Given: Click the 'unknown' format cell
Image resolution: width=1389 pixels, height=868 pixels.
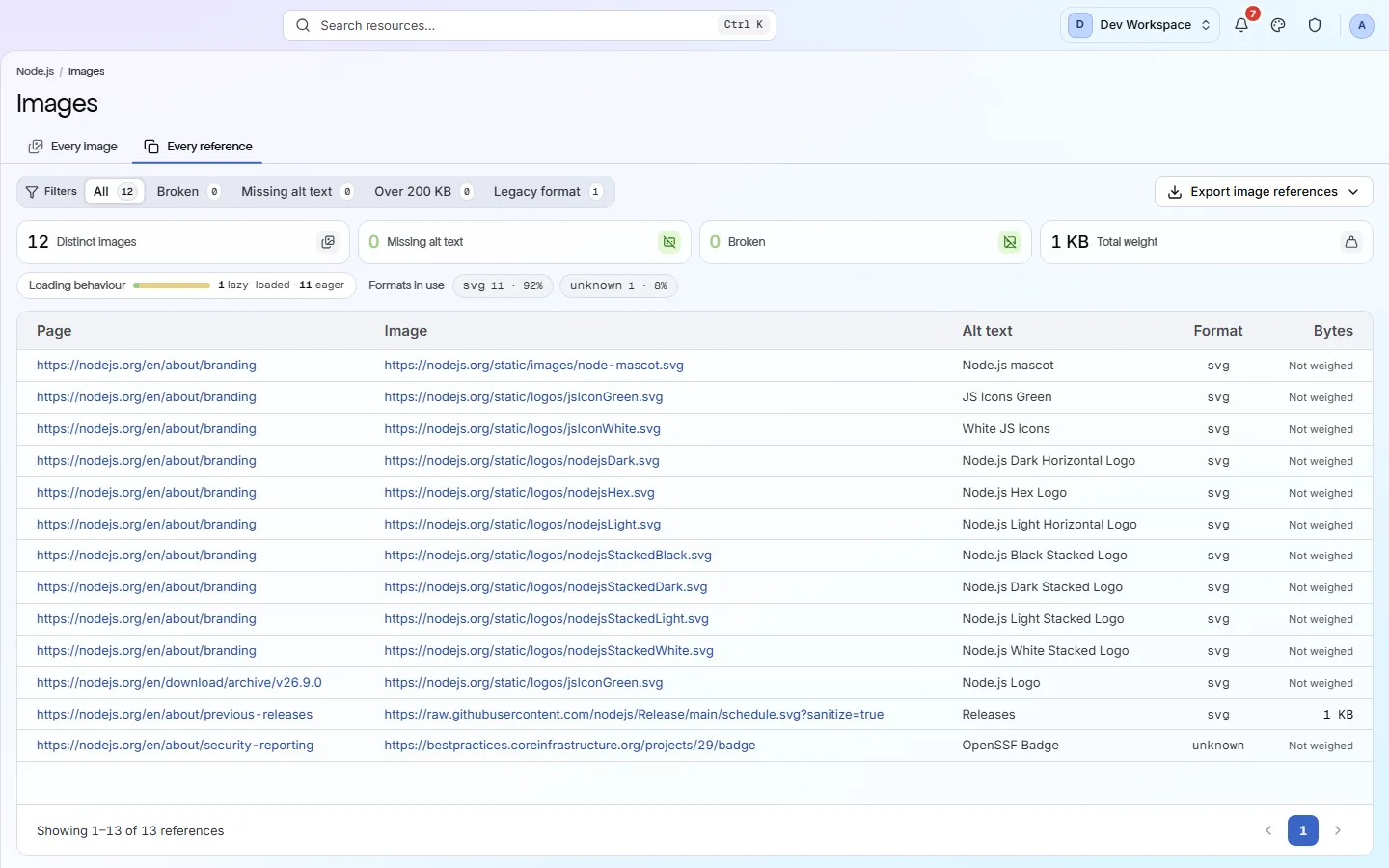Looking at the screenshot, I should click(1218, 746).
